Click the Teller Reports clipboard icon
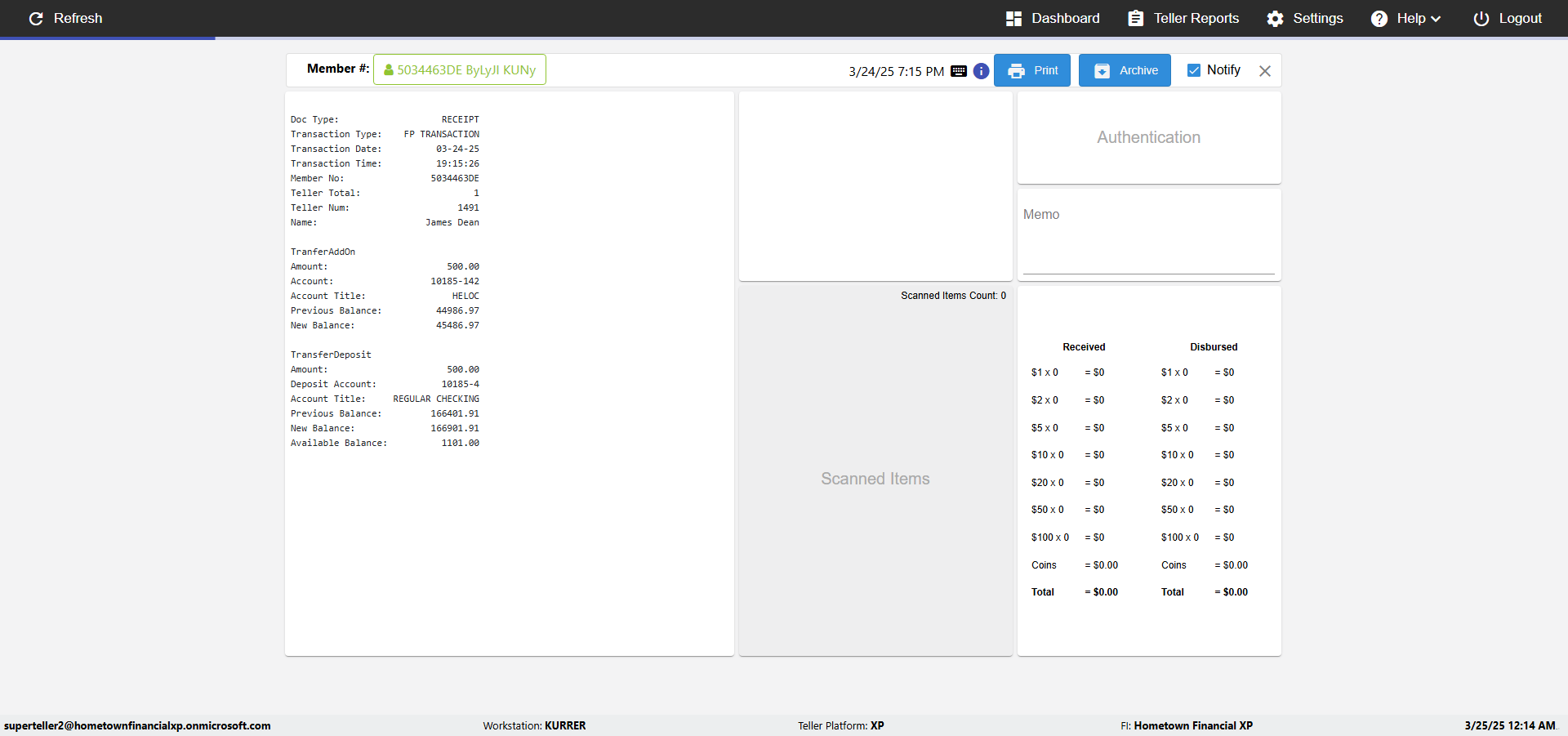The height and width of the screenshot is (736, 1568). point(1136,18)
